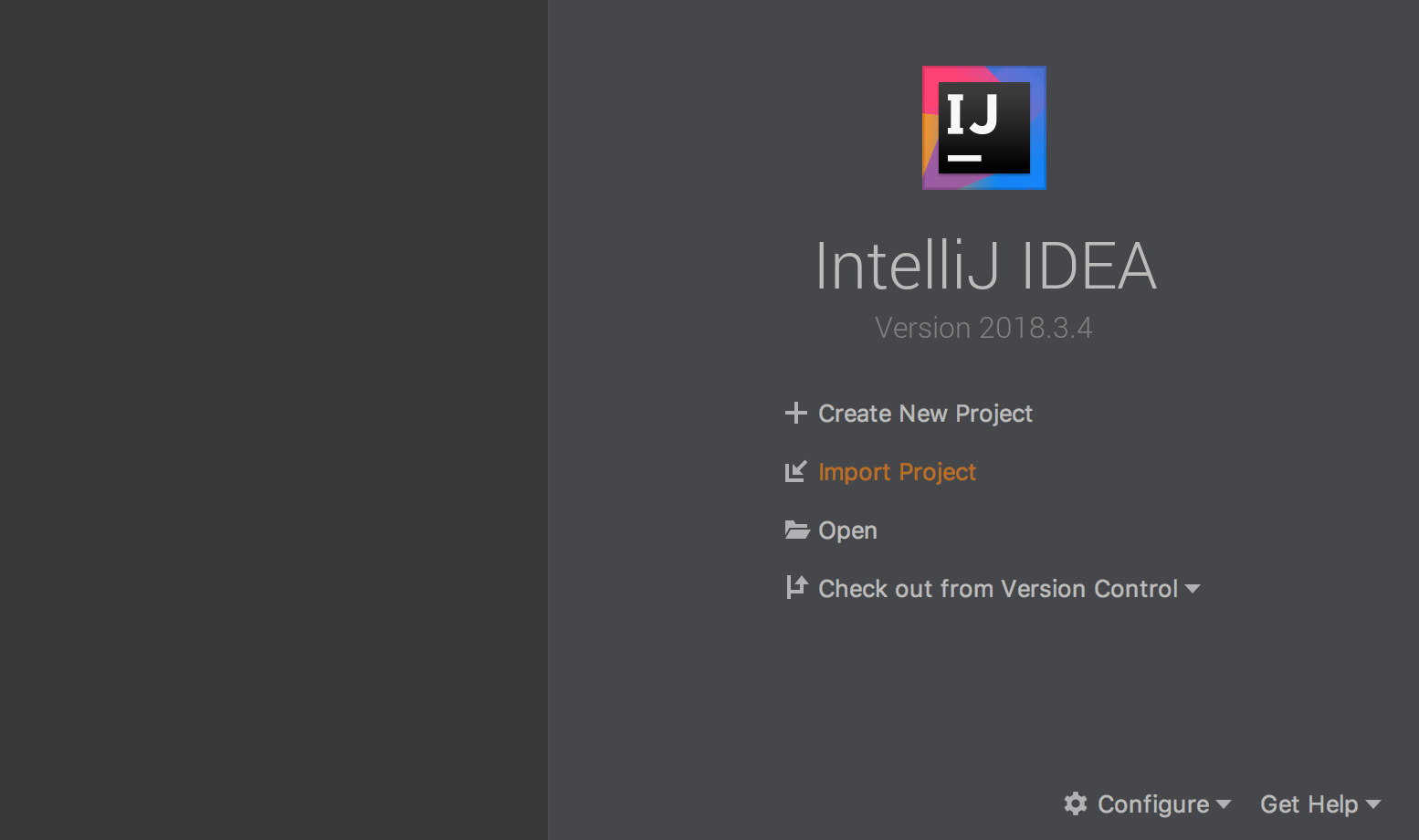The height and width of the screenshot is (840, 1419).
Task: Click the Configure gear icon
Action: 1076,803
